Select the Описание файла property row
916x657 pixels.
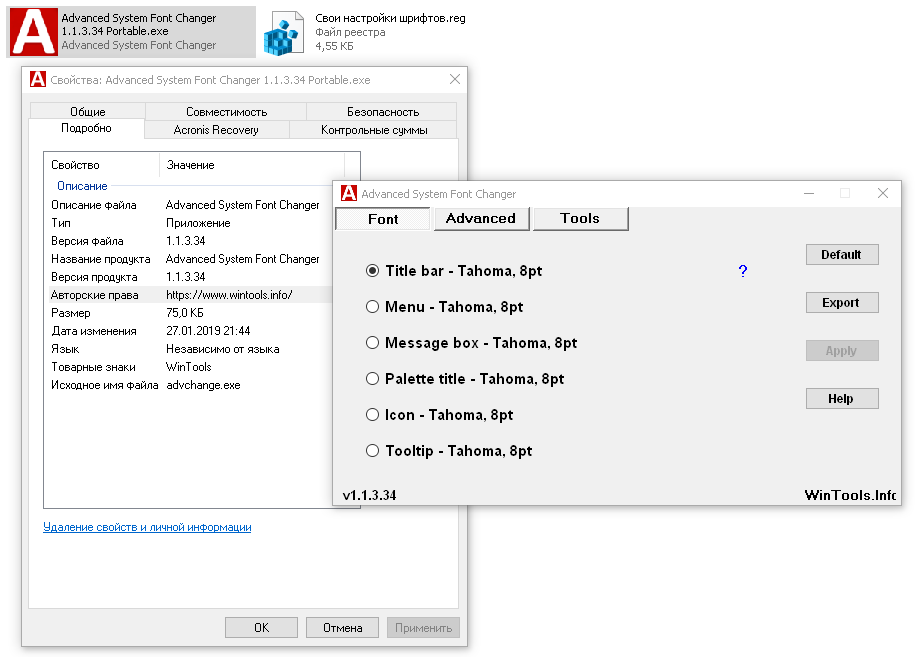pos(188,205)
